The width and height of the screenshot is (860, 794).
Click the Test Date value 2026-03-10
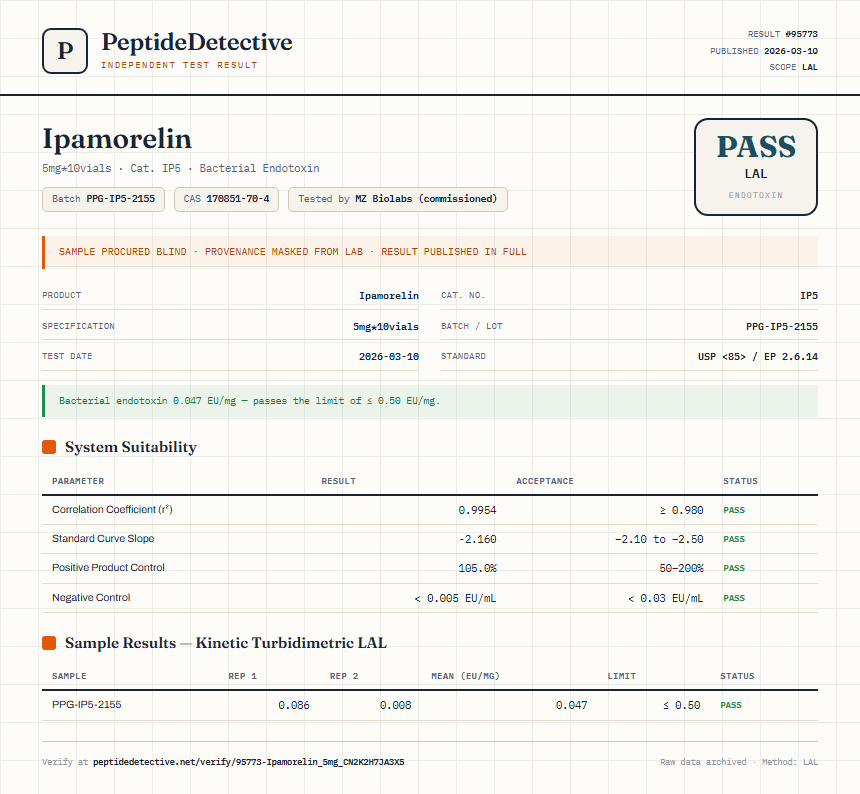(x=389, y=357)
